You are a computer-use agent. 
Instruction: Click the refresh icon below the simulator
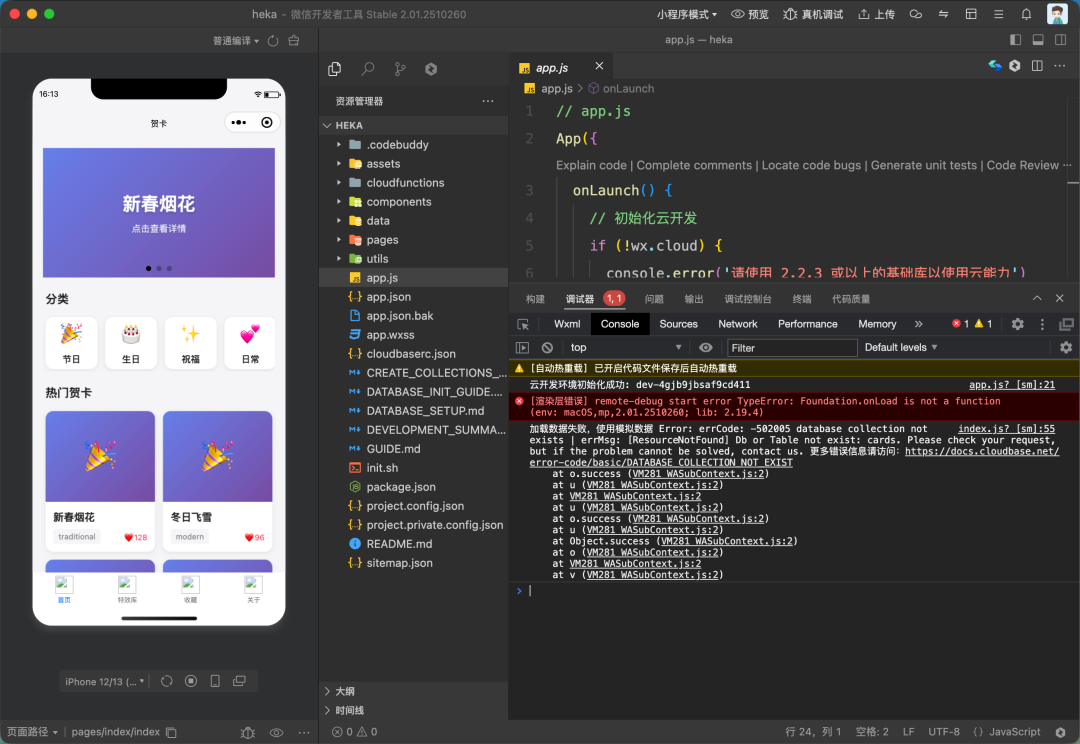pos(167,681)
